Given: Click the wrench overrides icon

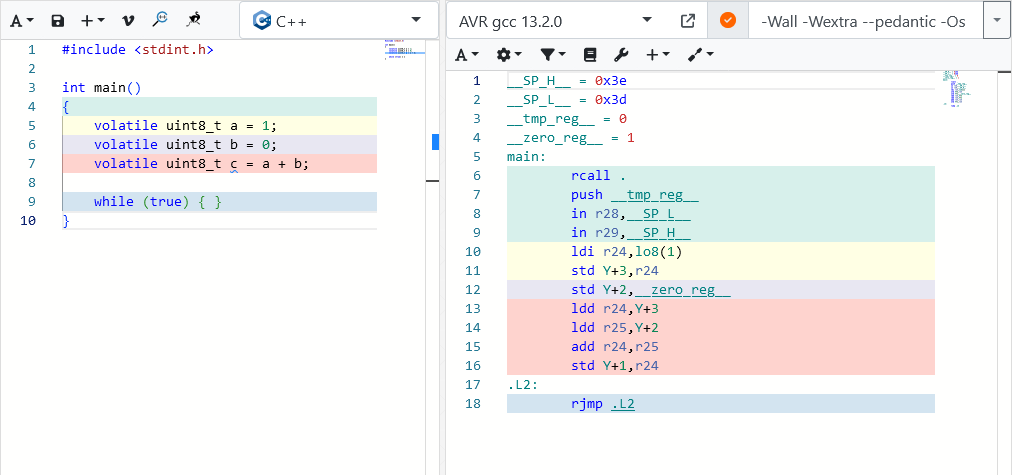Looking at the screenshot, I should click(x=620, y=55).
